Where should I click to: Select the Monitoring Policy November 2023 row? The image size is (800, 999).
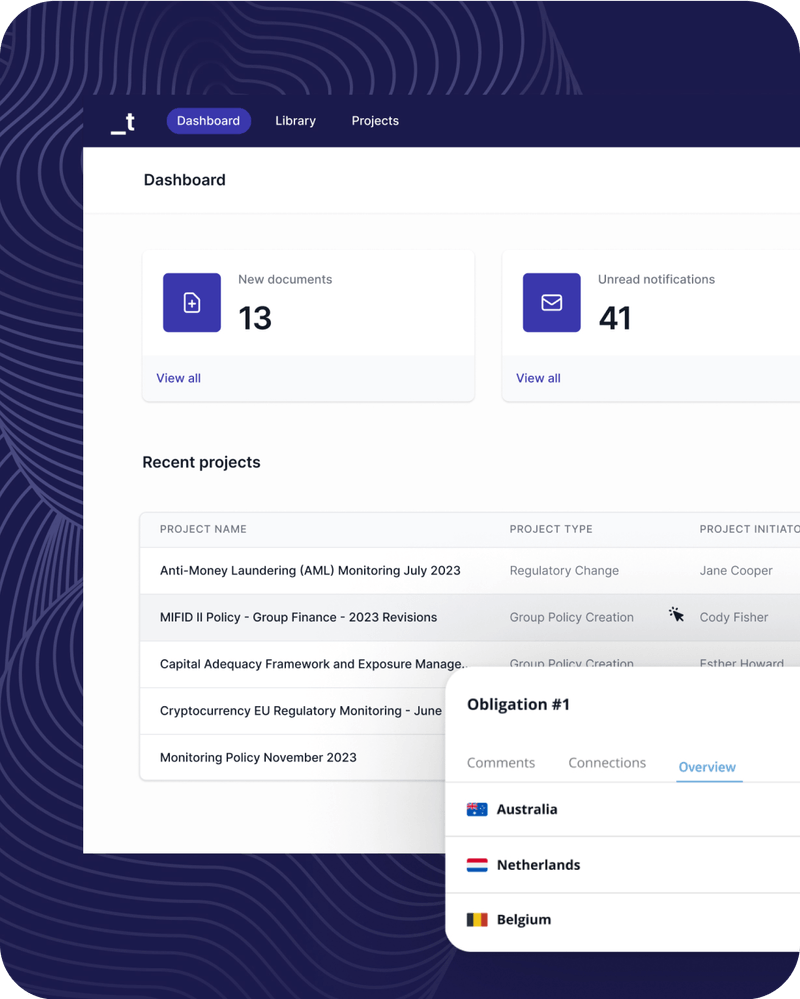pos(258,757)
